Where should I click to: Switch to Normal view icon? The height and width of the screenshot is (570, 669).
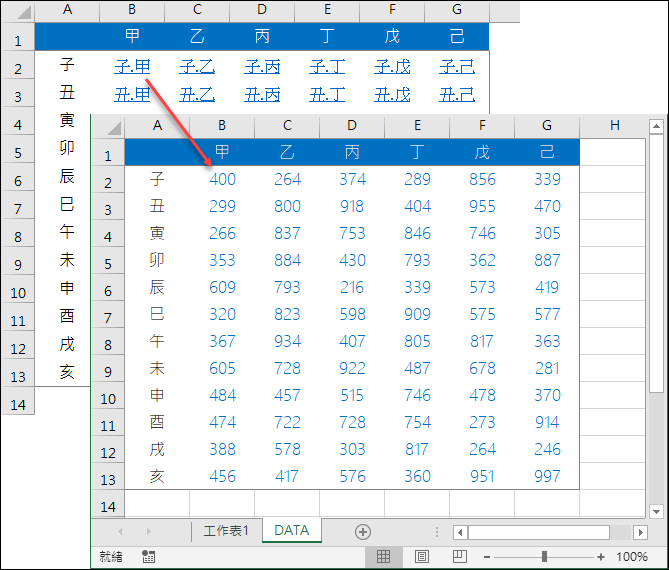tap(383, 556)
